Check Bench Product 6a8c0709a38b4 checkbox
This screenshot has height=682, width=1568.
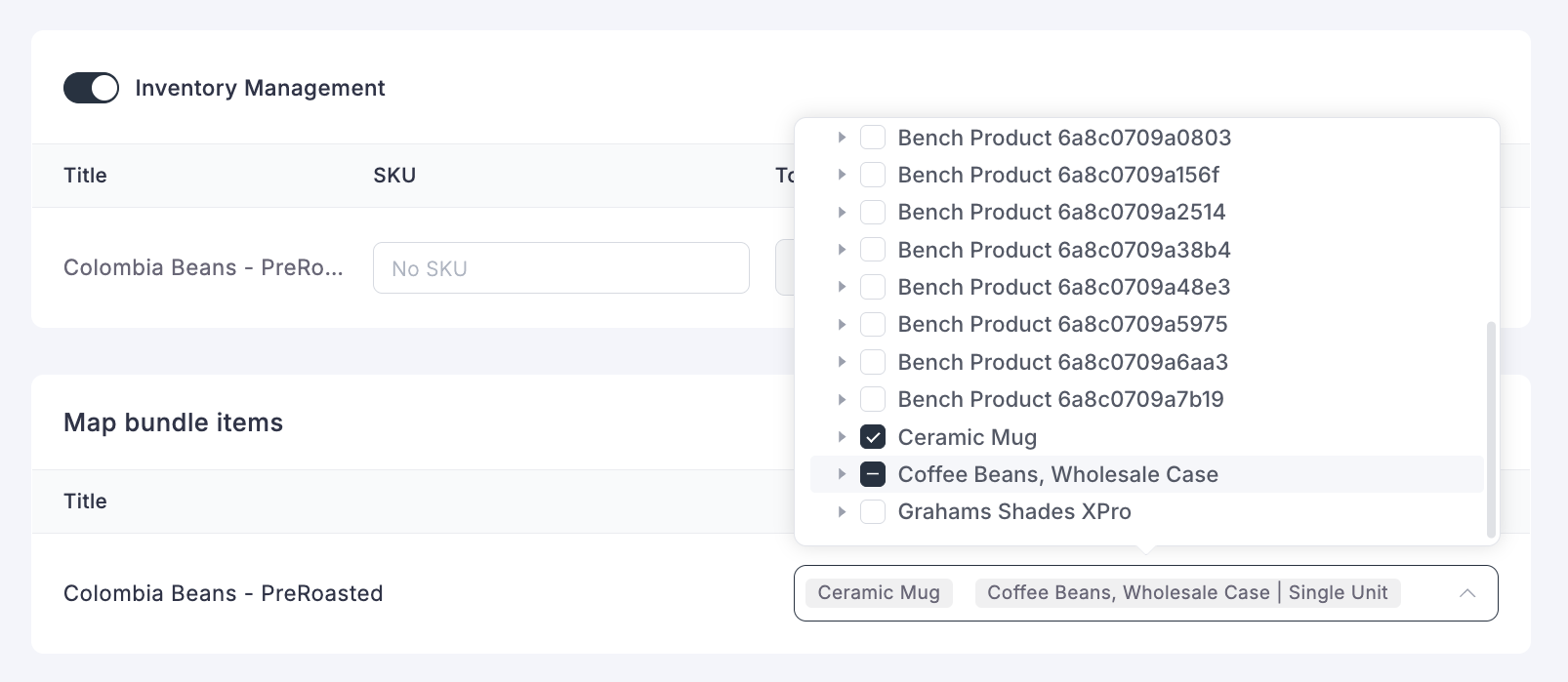click(x=873, y=250)
